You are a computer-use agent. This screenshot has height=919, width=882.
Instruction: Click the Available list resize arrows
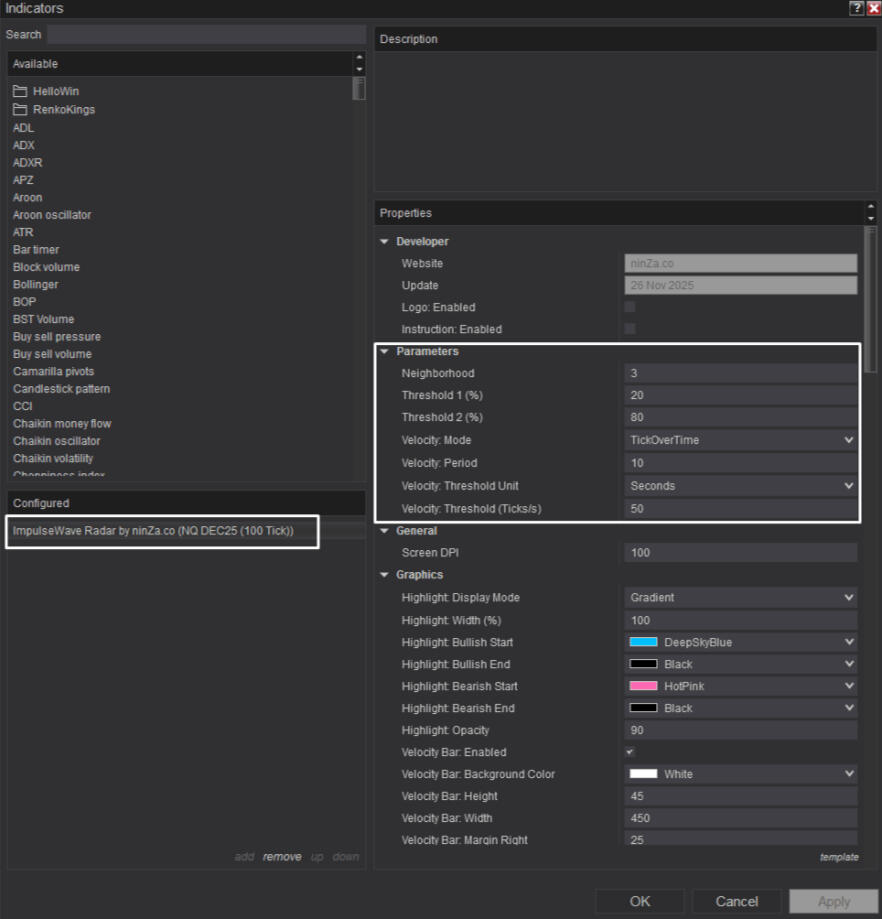pos(359,63)
